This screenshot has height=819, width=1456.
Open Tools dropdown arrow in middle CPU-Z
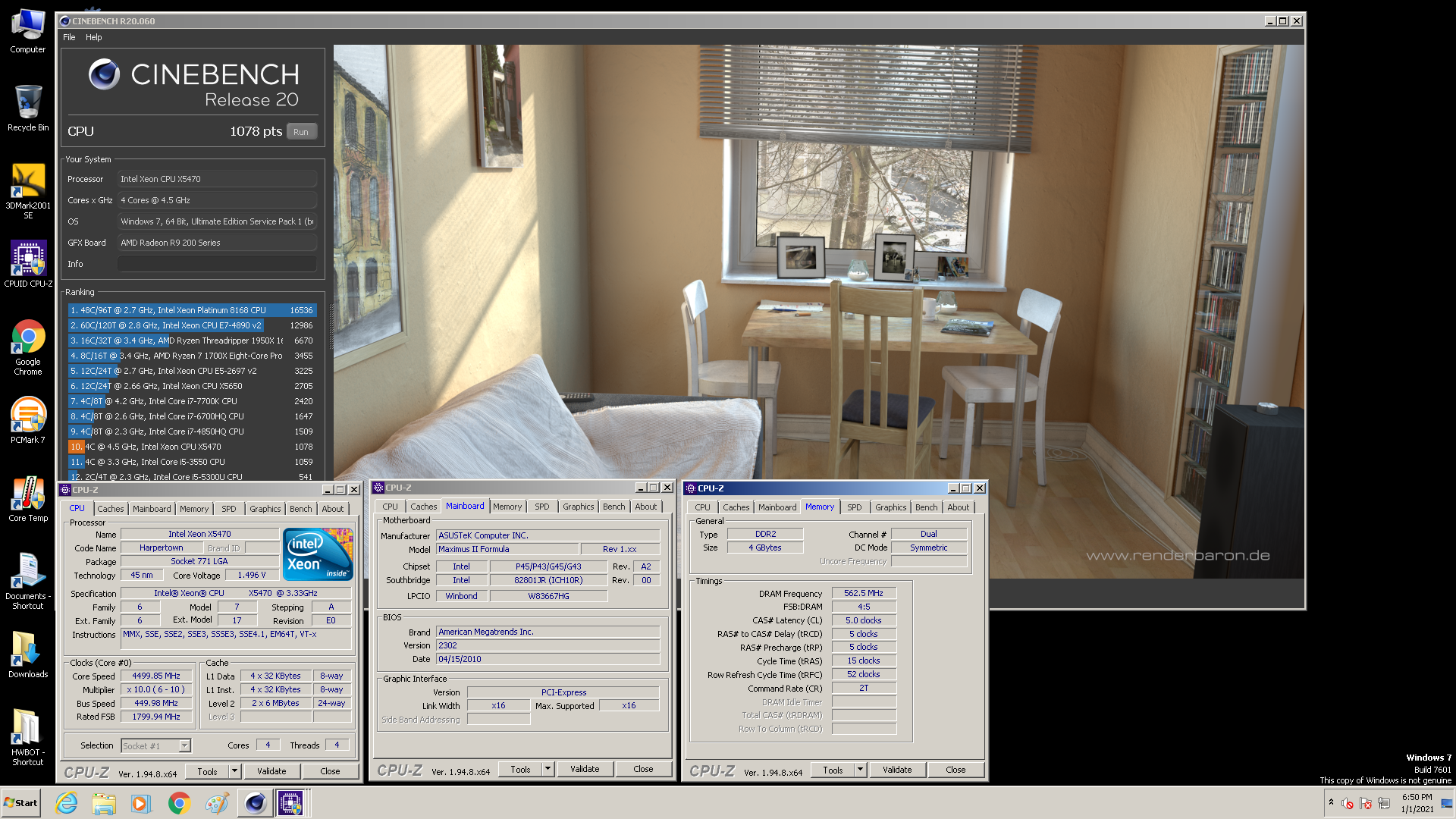[x=548, y=769]
